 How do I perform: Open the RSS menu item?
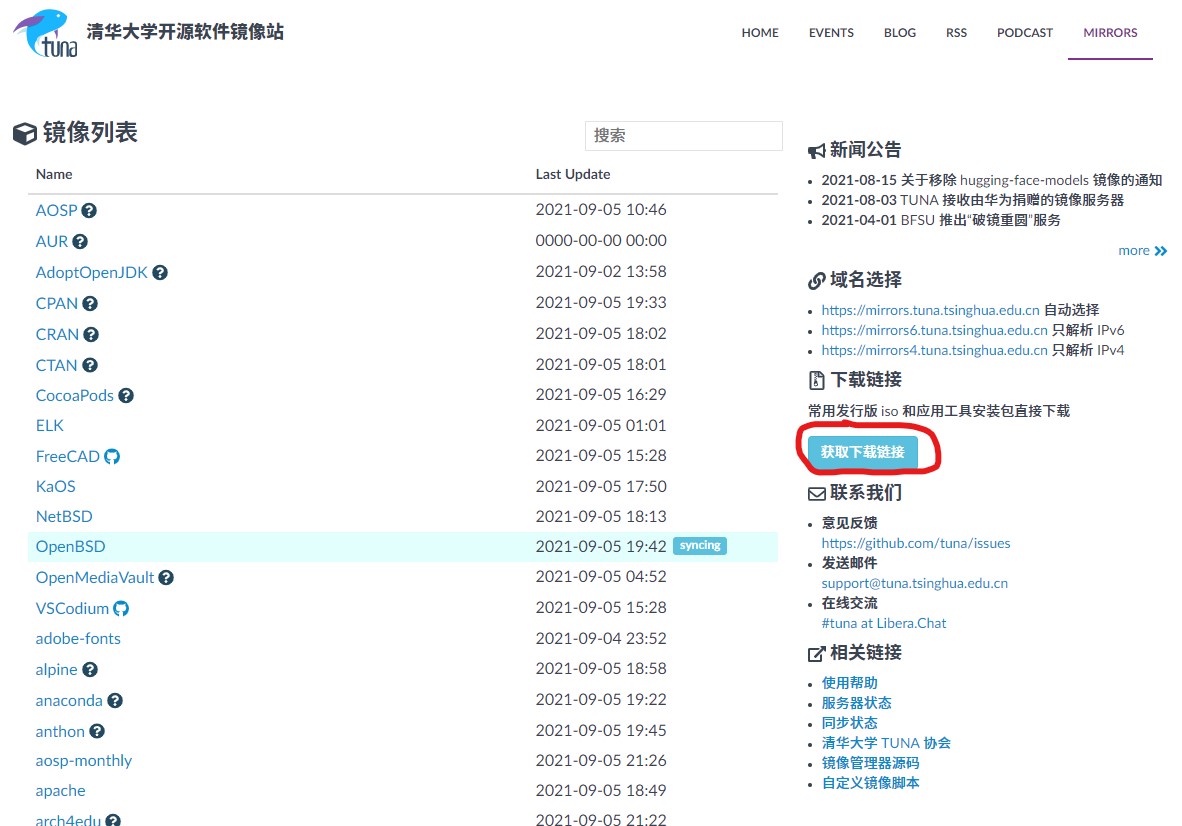[x=957, y=33]
